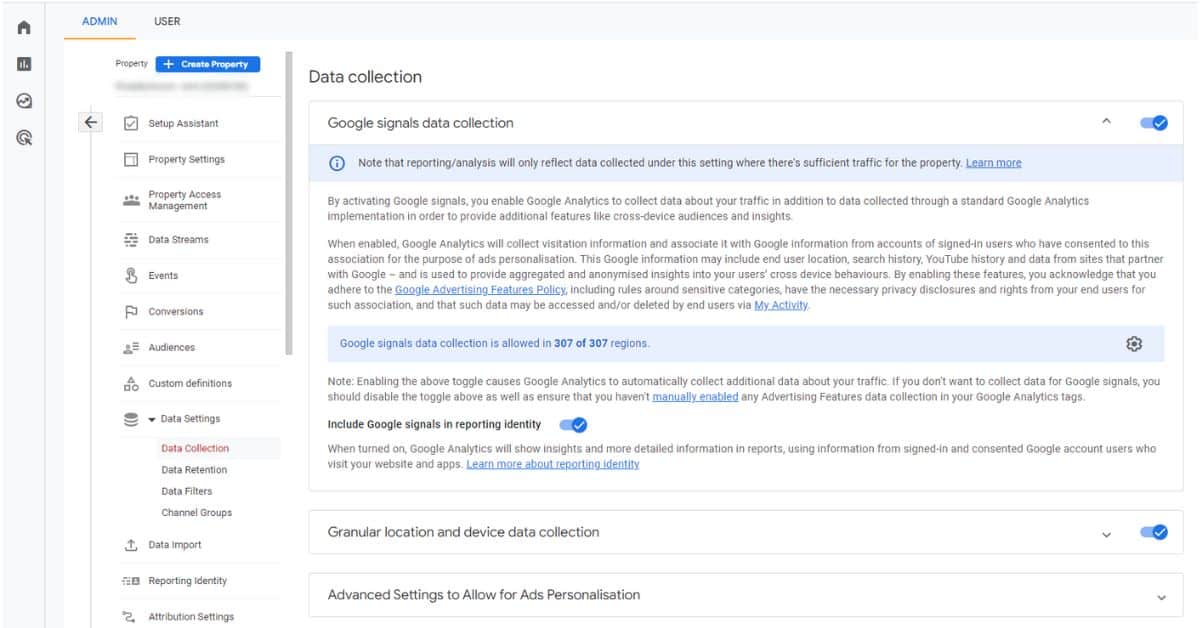Switch to the USER tab
The width and height of the screenshot is (1200, 628).
[167, 20]
